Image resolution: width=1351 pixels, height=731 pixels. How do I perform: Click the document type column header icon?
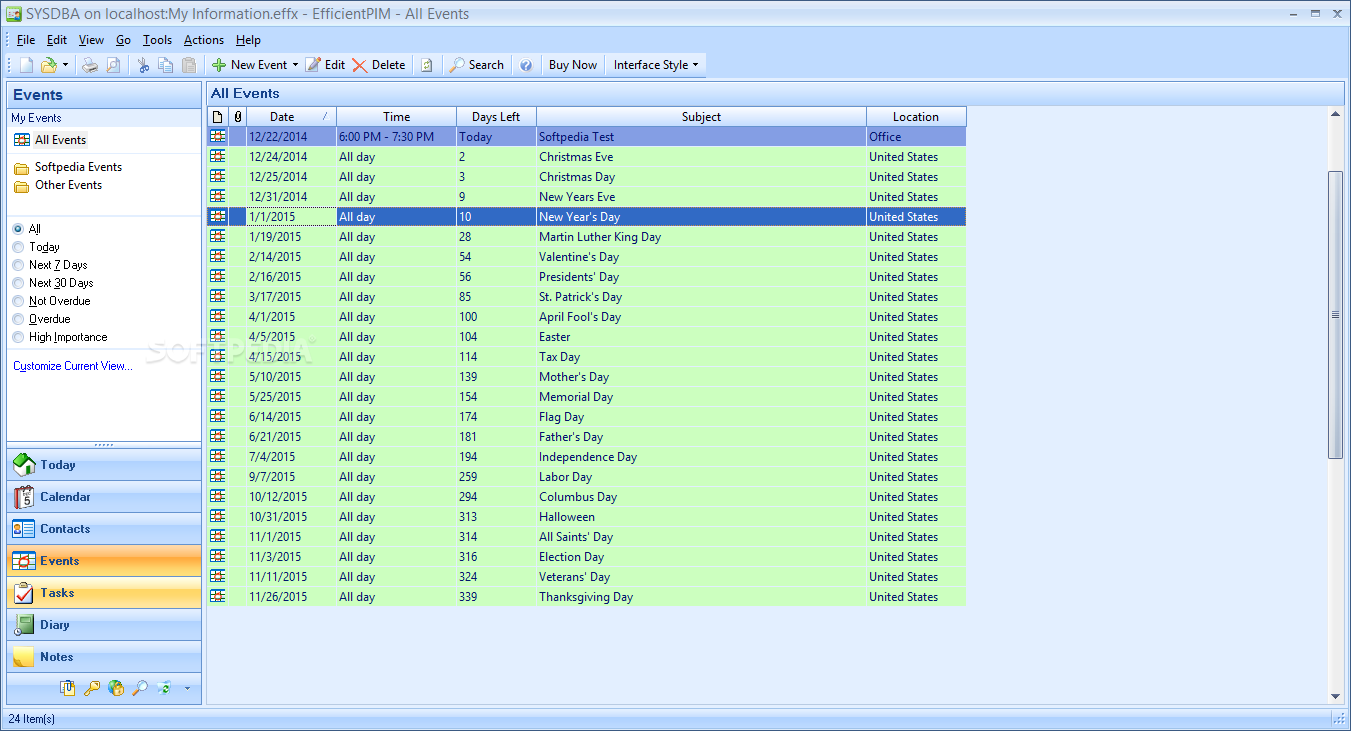coord(218,117)
